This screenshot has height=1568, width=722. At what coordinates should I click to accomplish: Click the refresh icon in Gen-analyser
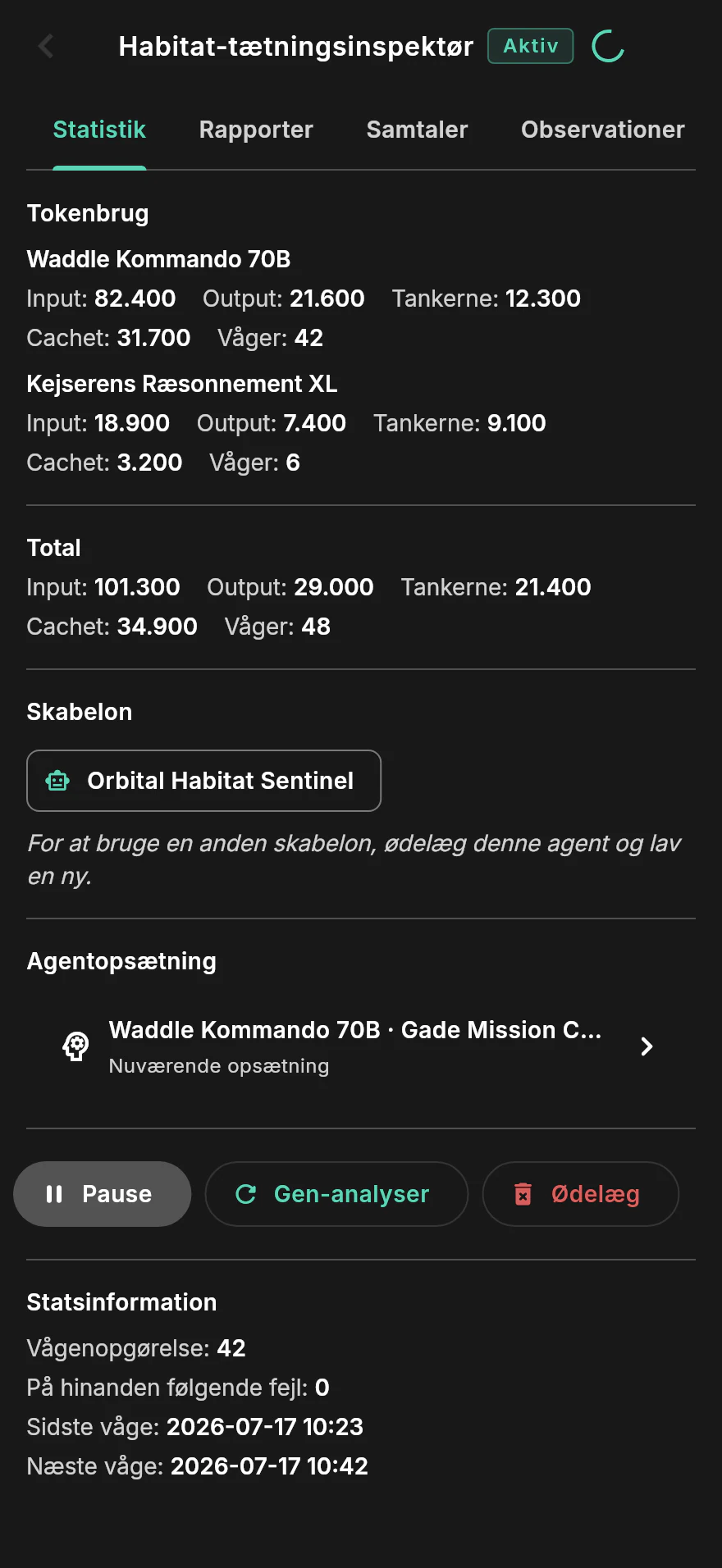coord(246,1194)
